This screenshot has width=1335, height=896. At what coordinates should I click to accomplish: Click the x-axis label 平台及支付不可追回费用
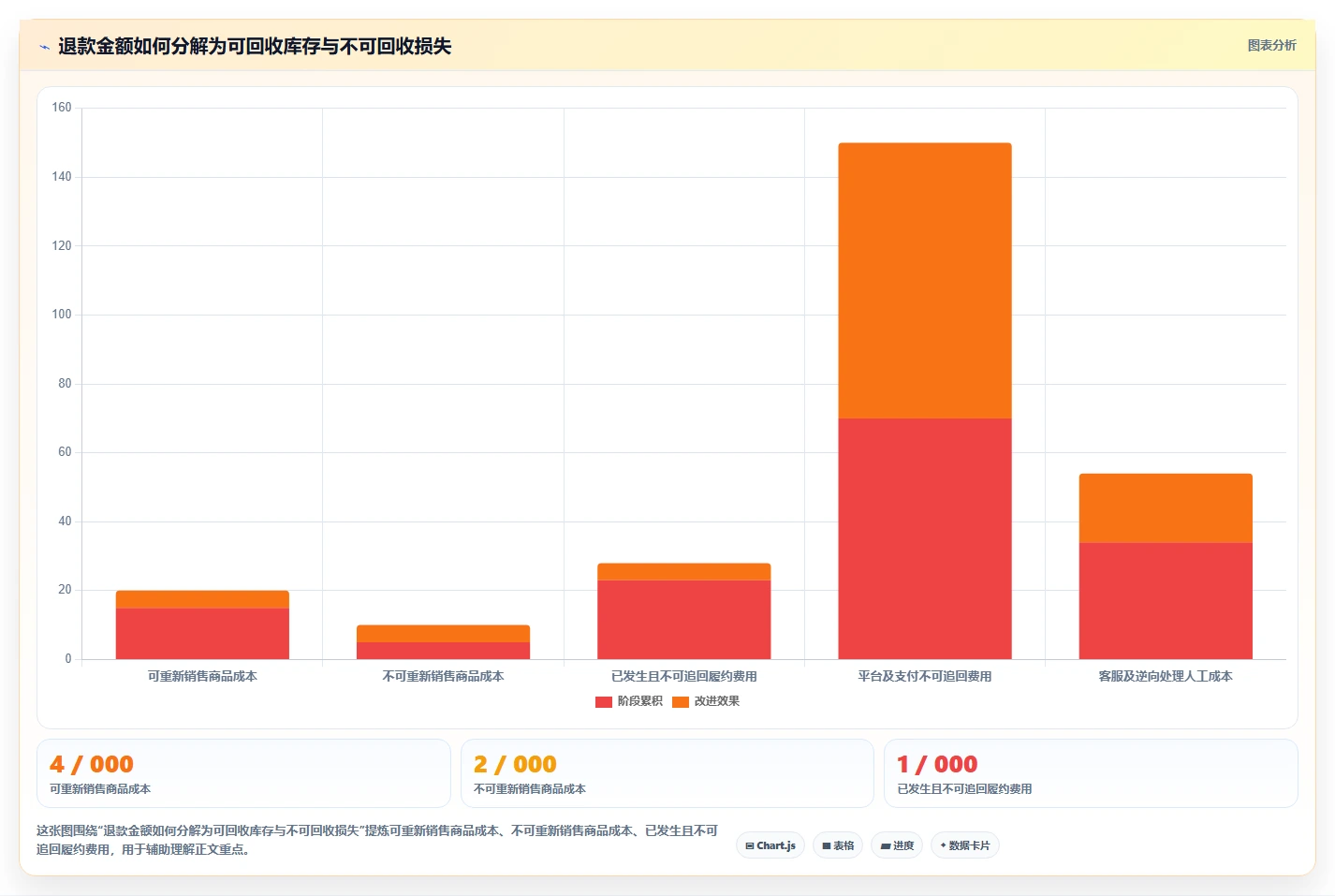tap(925, 676)
